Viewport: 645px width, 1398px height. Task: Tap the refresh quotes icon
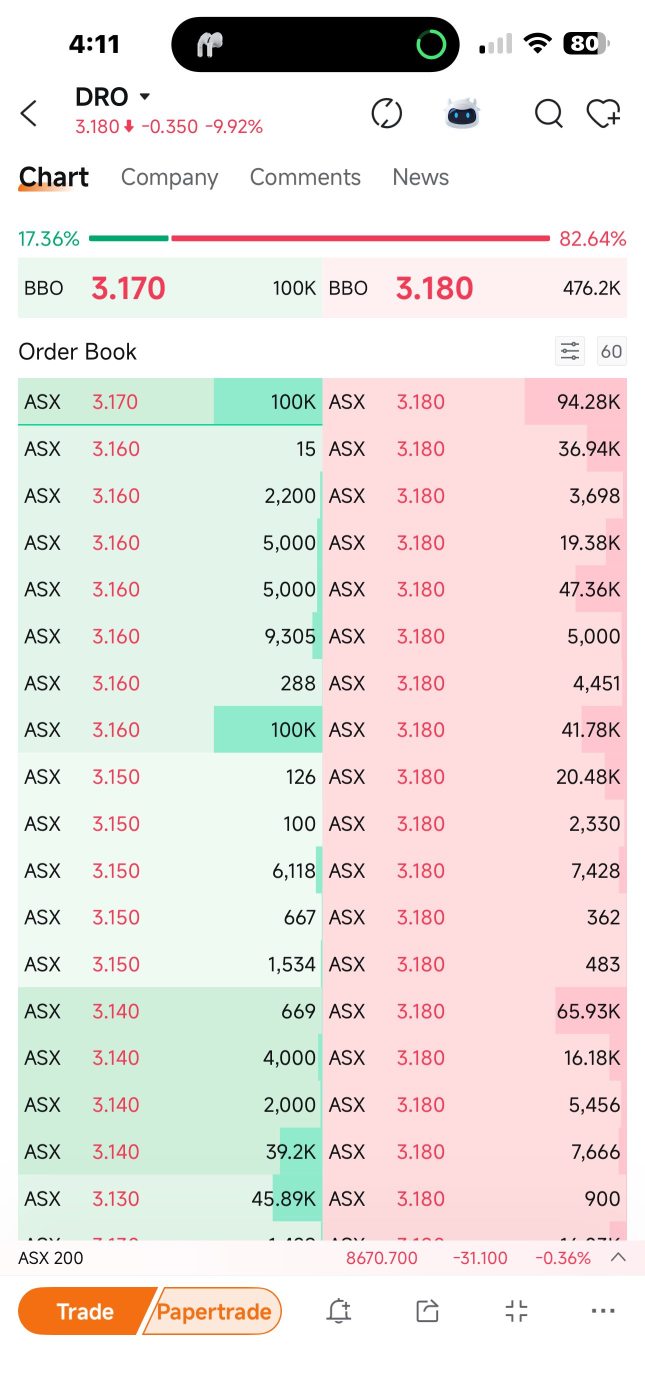(386, 113)
